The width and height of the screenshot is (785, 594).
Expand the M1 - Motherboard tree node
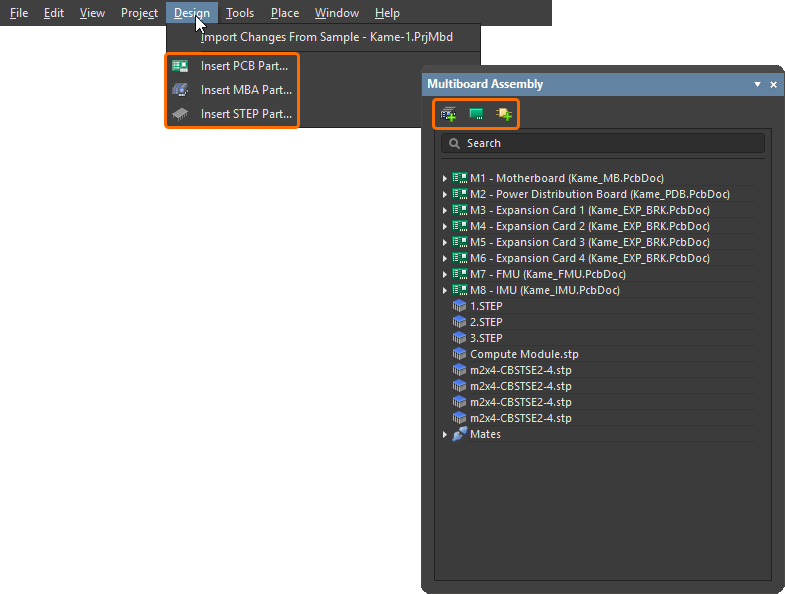tap(445, 178)
